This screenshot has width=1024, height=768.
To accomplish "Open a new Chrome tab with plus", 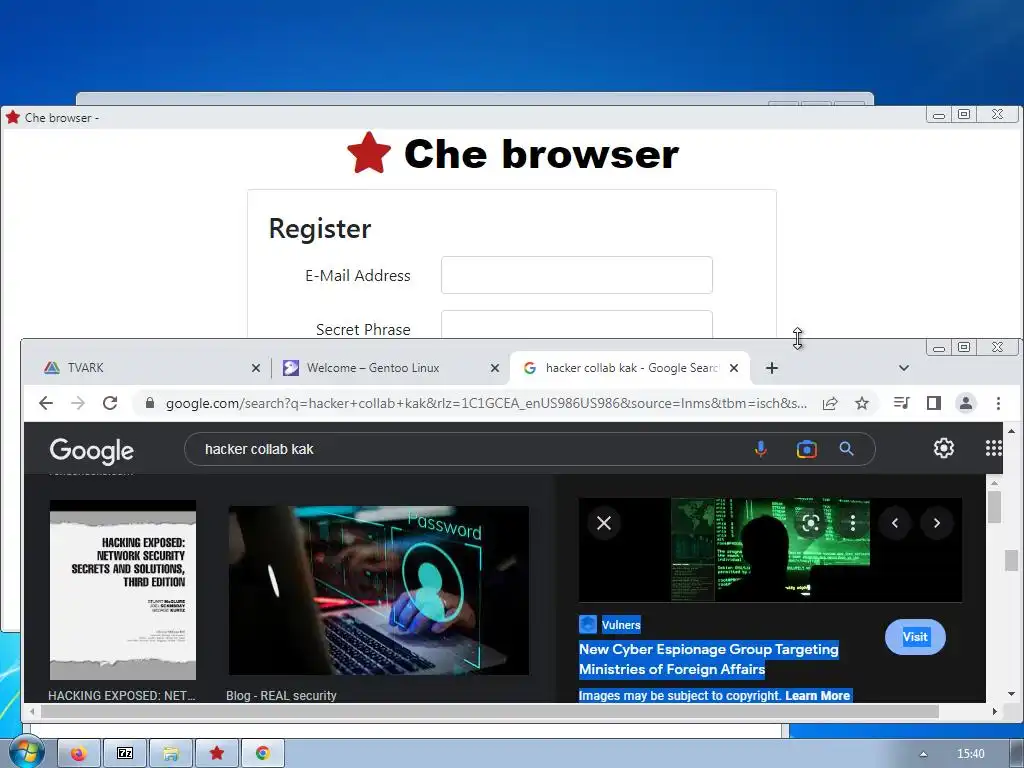I will click(772, 368).
